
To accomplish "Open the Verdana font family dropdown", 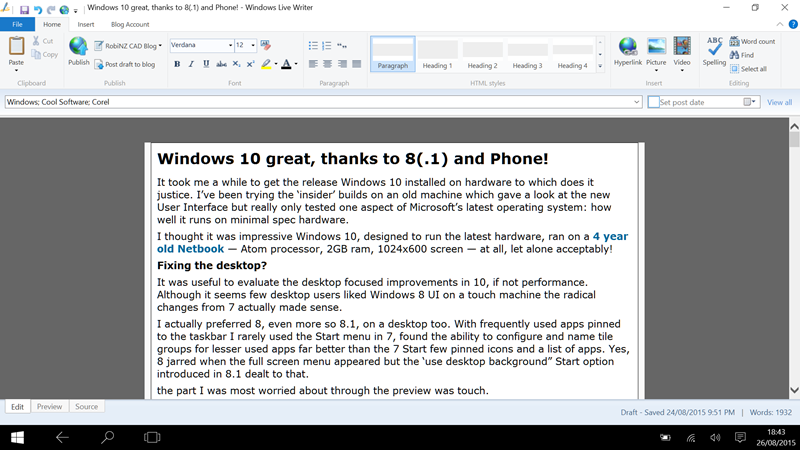I will [228, 45].
